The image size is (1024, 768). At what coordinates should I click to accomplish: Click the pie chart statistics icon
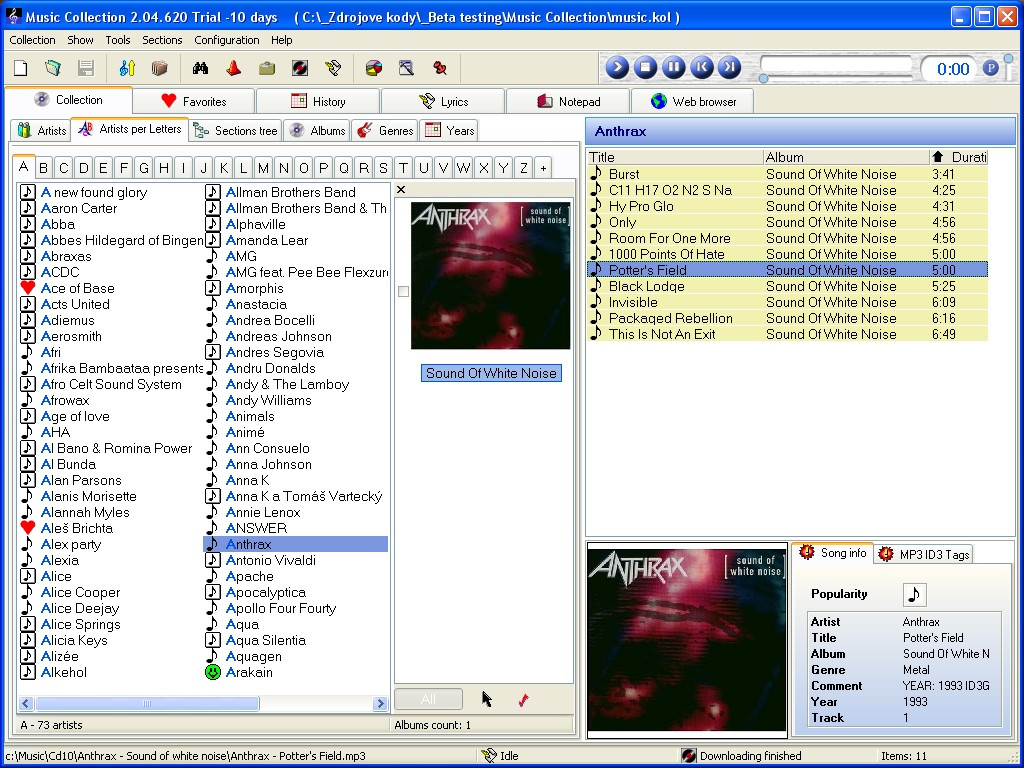coord(374,68)
